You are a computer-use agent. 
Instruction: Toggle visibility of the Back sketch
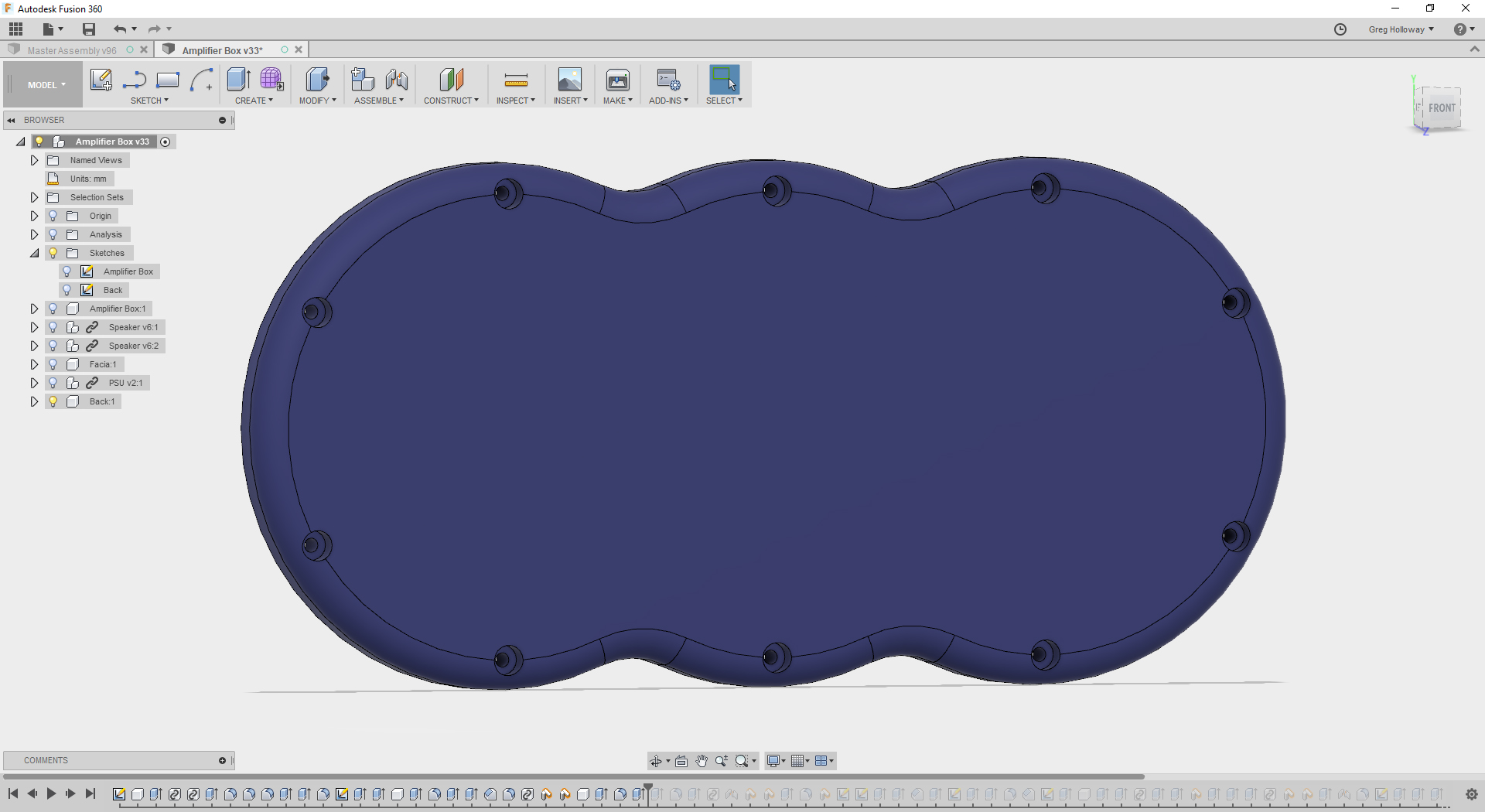[67, 290]
